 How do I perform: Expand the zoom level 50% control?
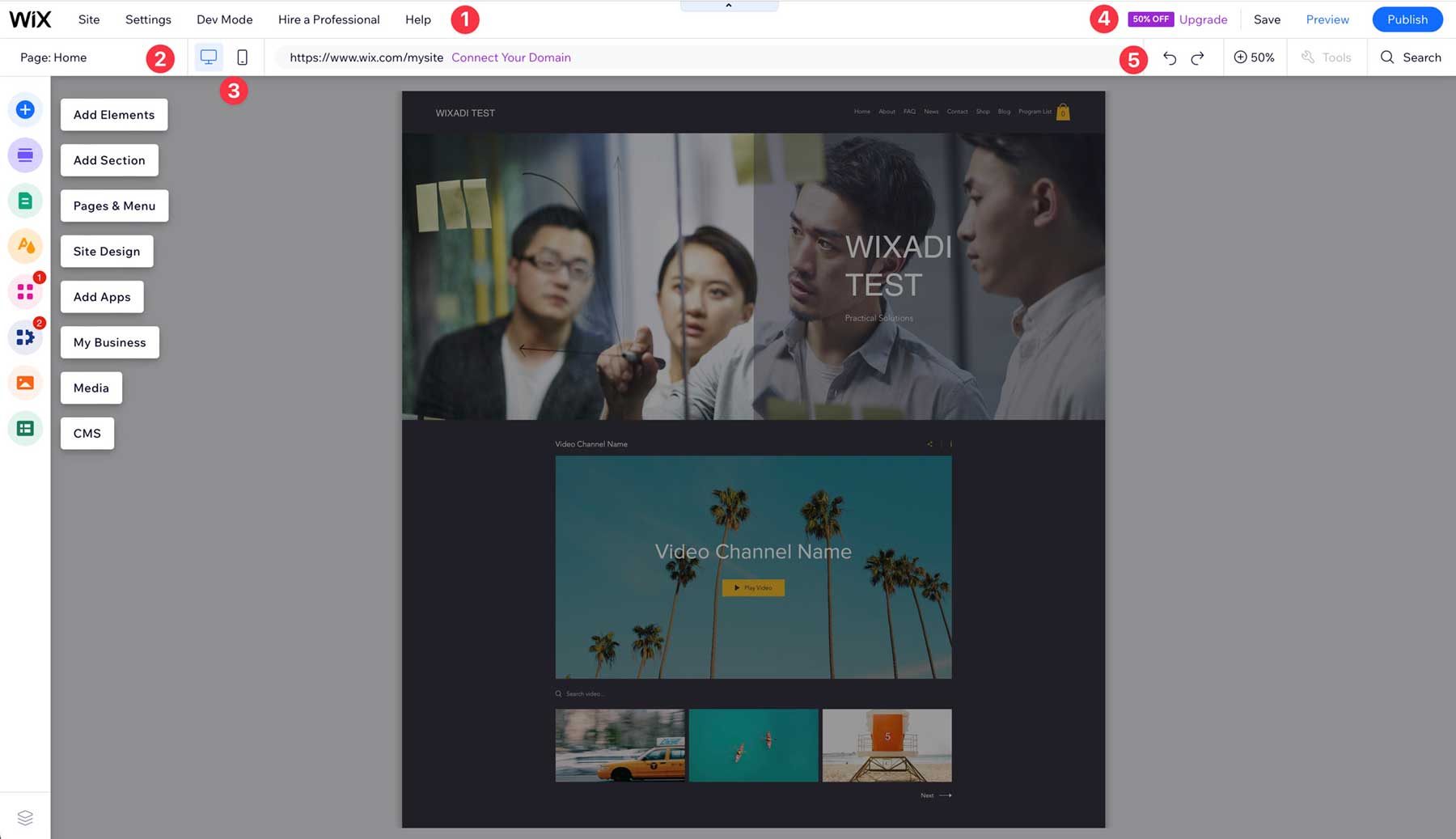pos(1255,57)
